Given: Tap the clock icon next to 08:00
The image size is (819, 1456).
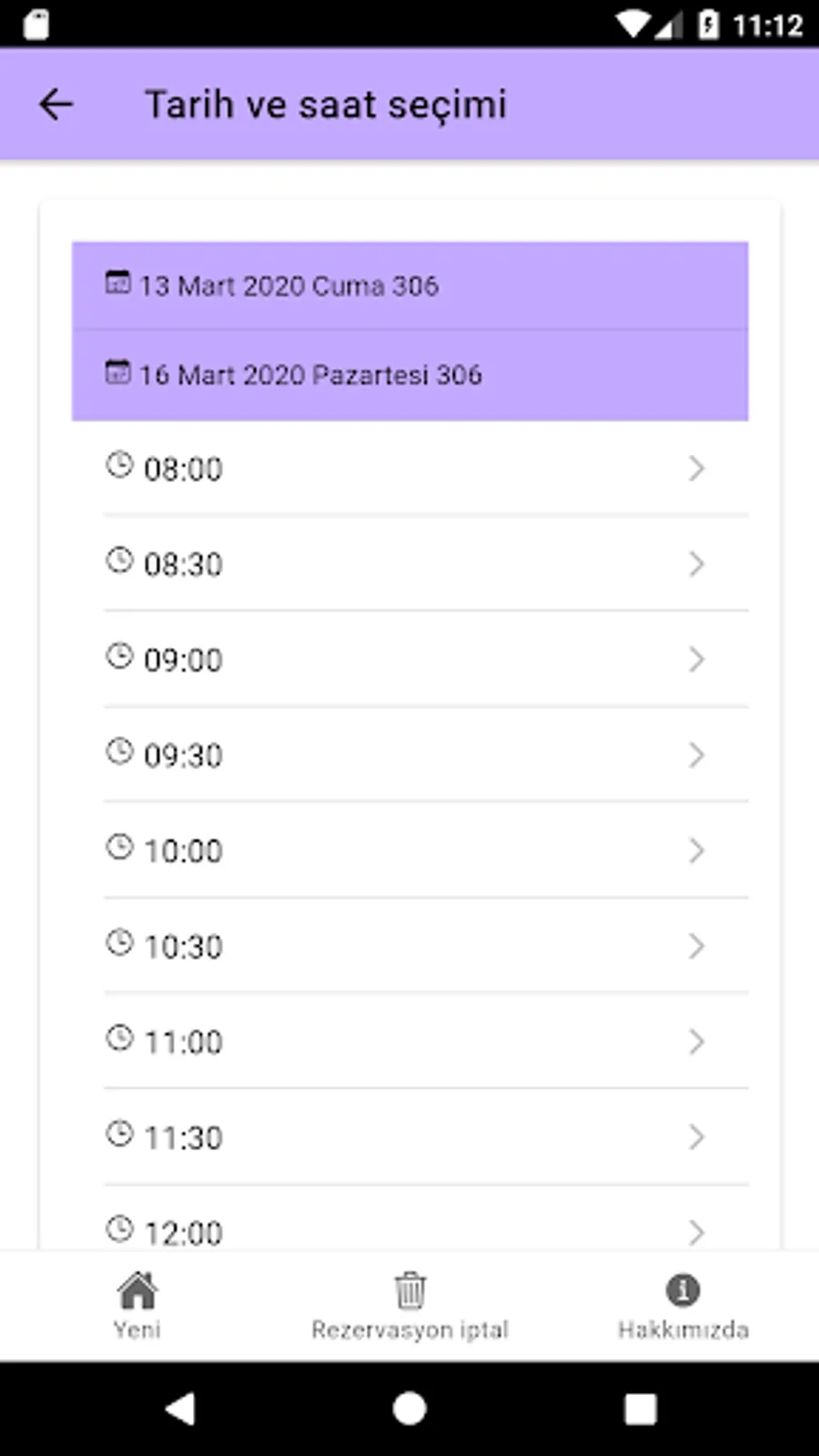Looking at the screenshot, I should (119, 465).
